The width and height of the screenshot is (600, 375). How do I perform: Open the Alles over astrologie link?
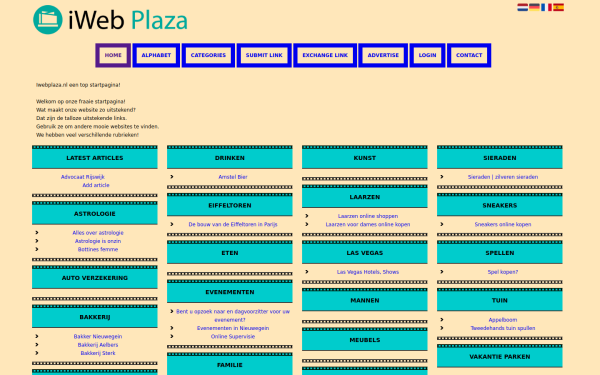(98, 233)
